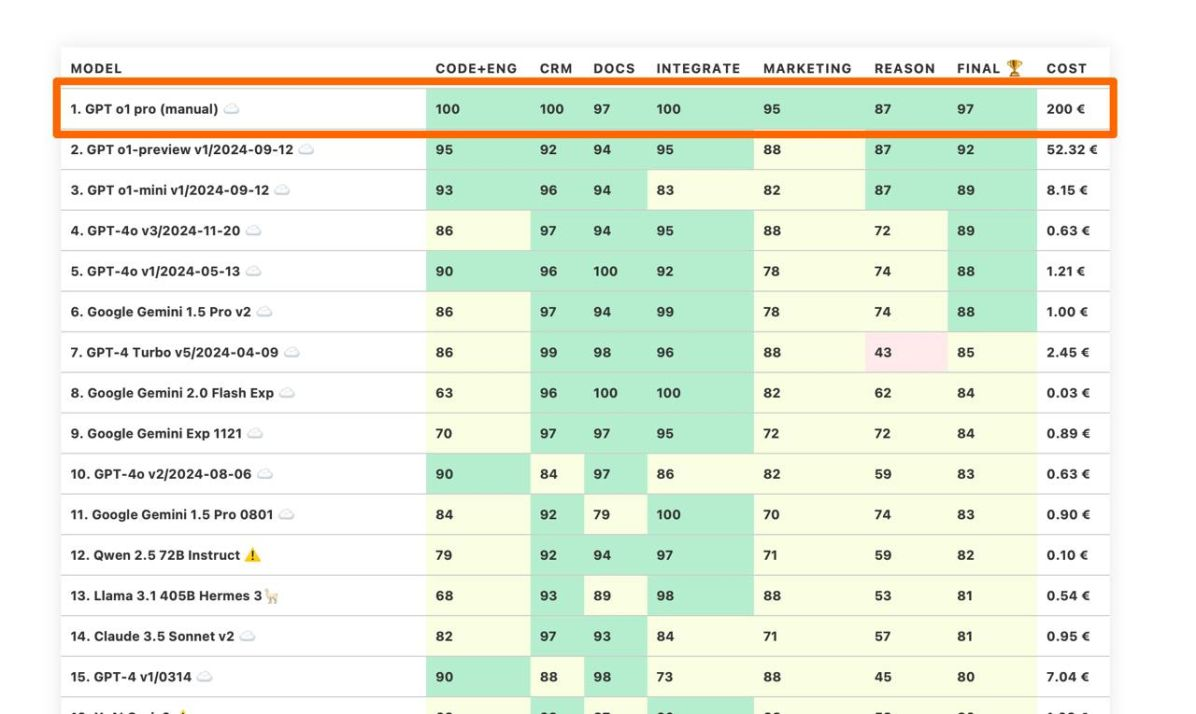Click the warning icon next to Qwen 2.5 72B Instruct
This screenshot has height=714, width=1196.
pos(252,555)
